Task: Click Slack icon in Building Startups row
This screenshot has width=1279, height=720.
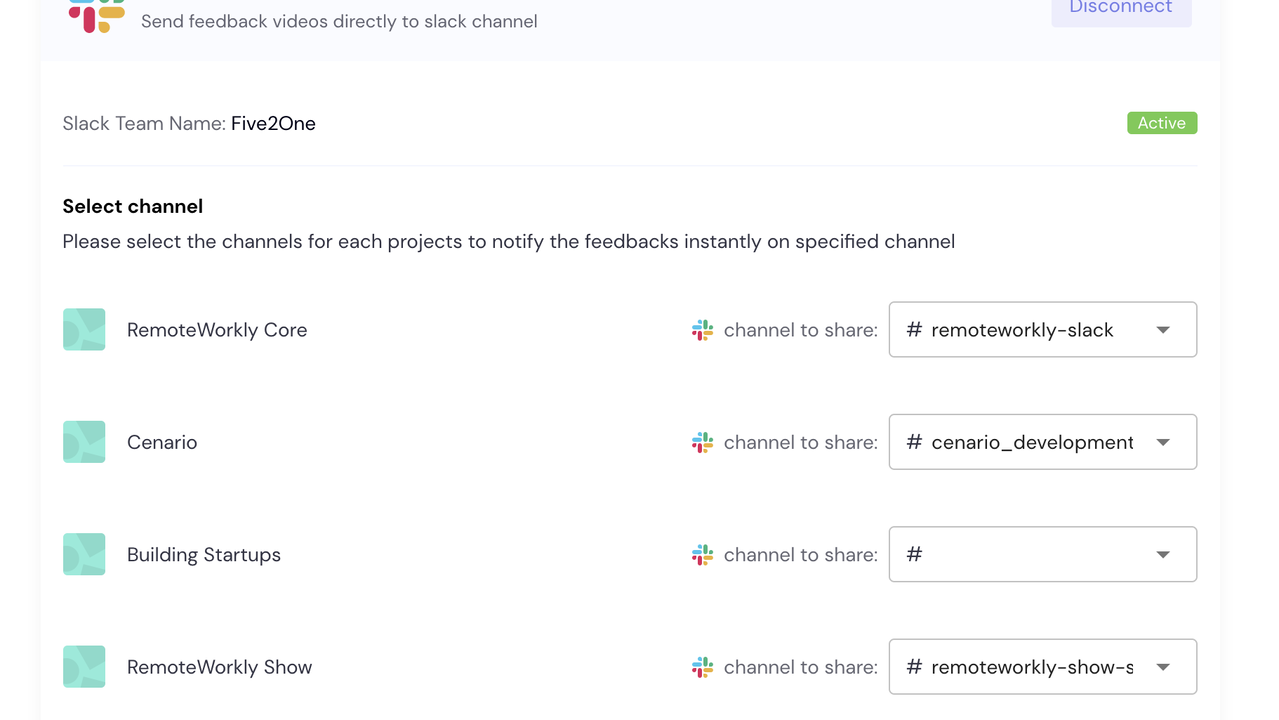Action: coord(703,554)
